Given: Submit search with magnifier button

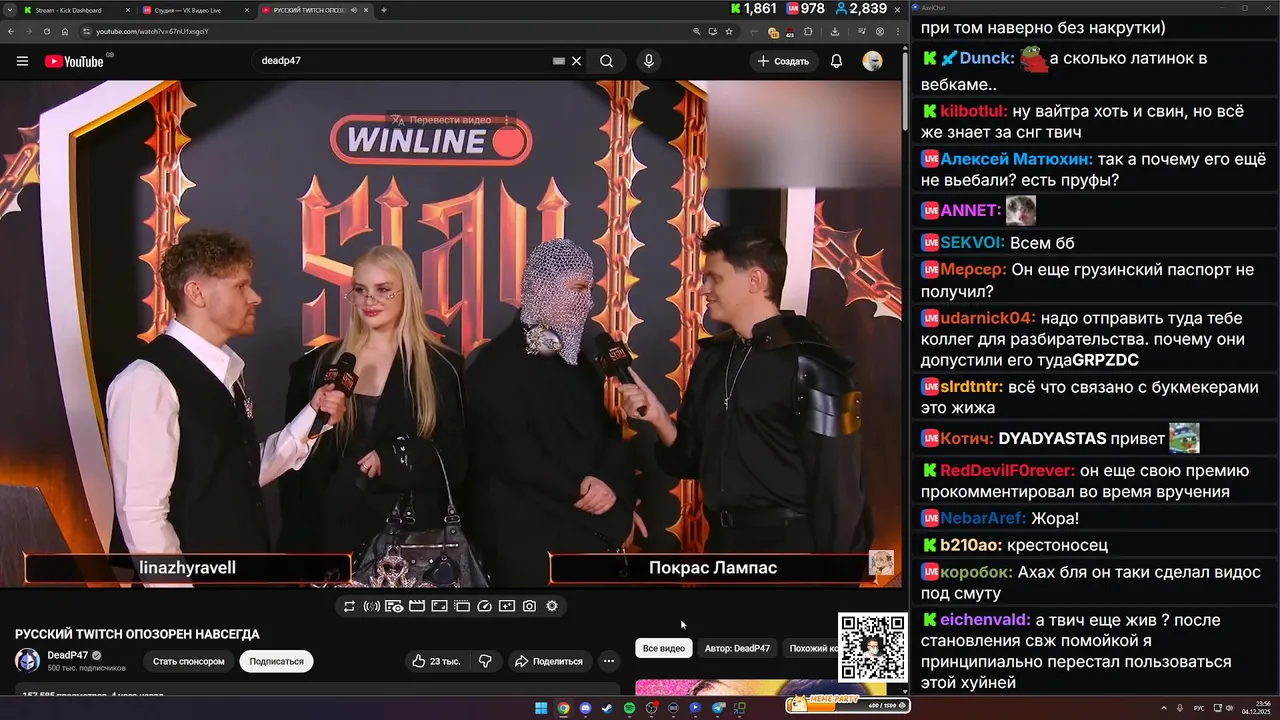Looking at the screenshot, I should [x=606, y=61].
